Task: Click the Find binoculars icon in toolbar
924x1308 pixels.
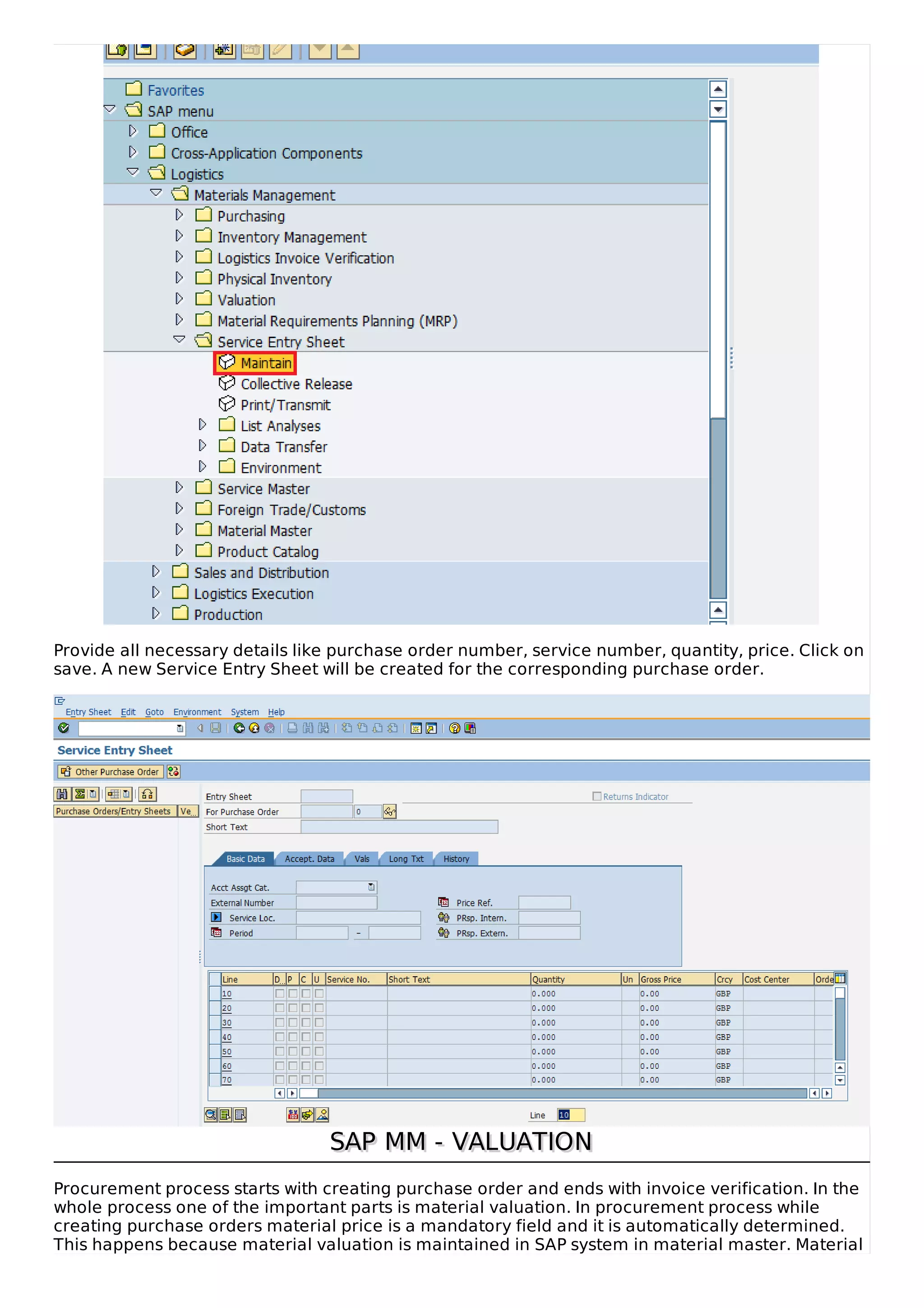Action: tap(308, 728)
